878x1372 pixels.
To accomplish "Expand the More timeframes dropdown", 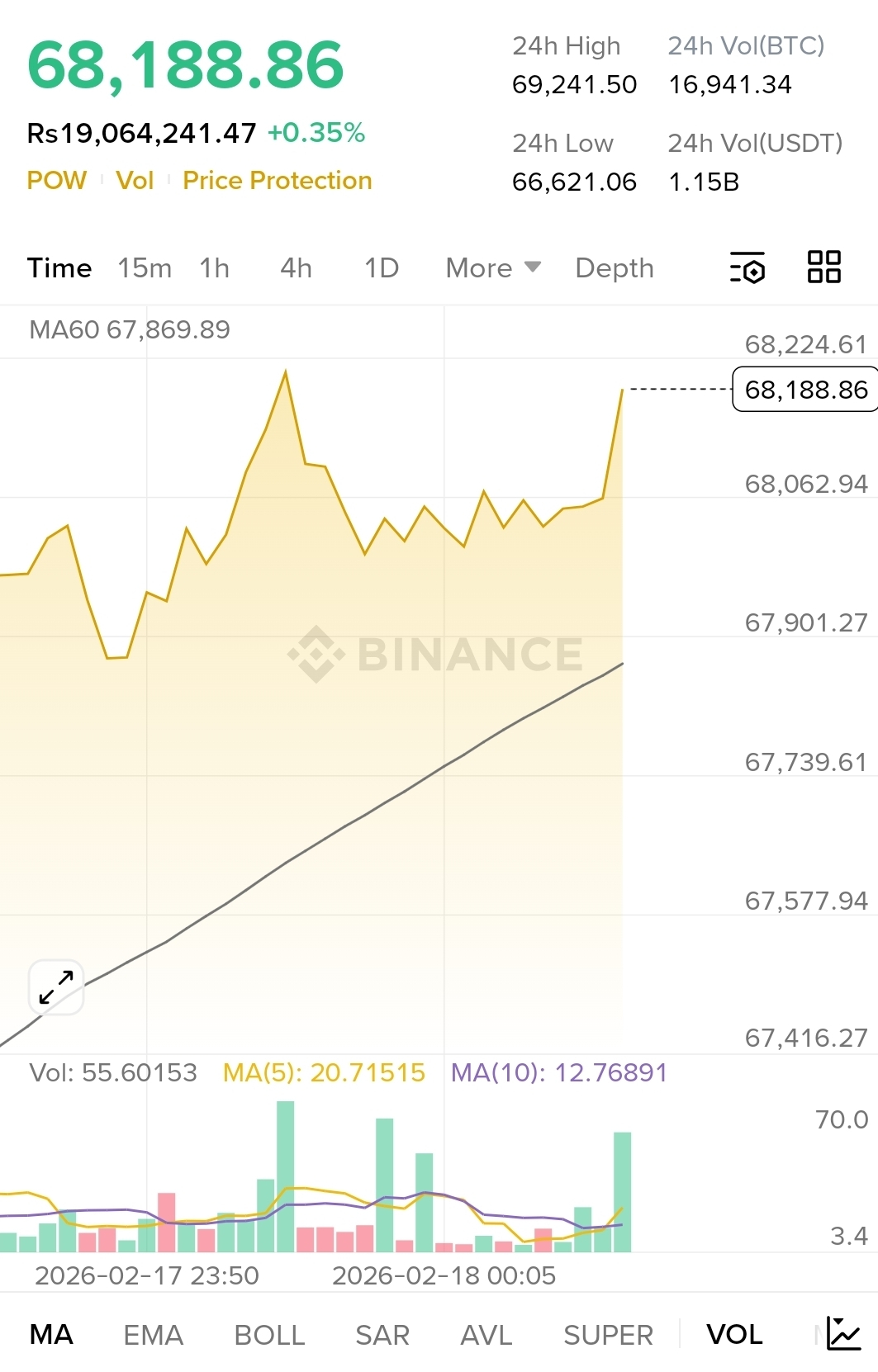I will [x=493, y=268].
